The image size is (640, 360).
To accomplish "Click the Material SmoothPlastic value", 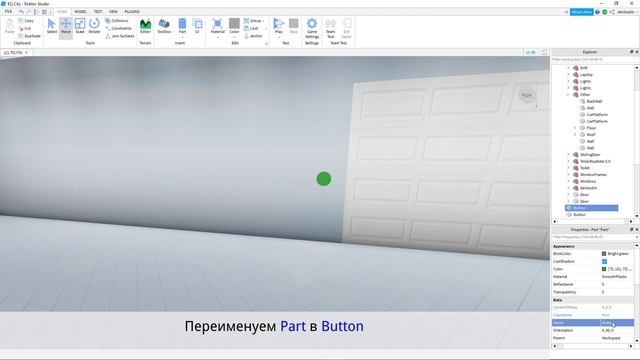I will 617,277.
